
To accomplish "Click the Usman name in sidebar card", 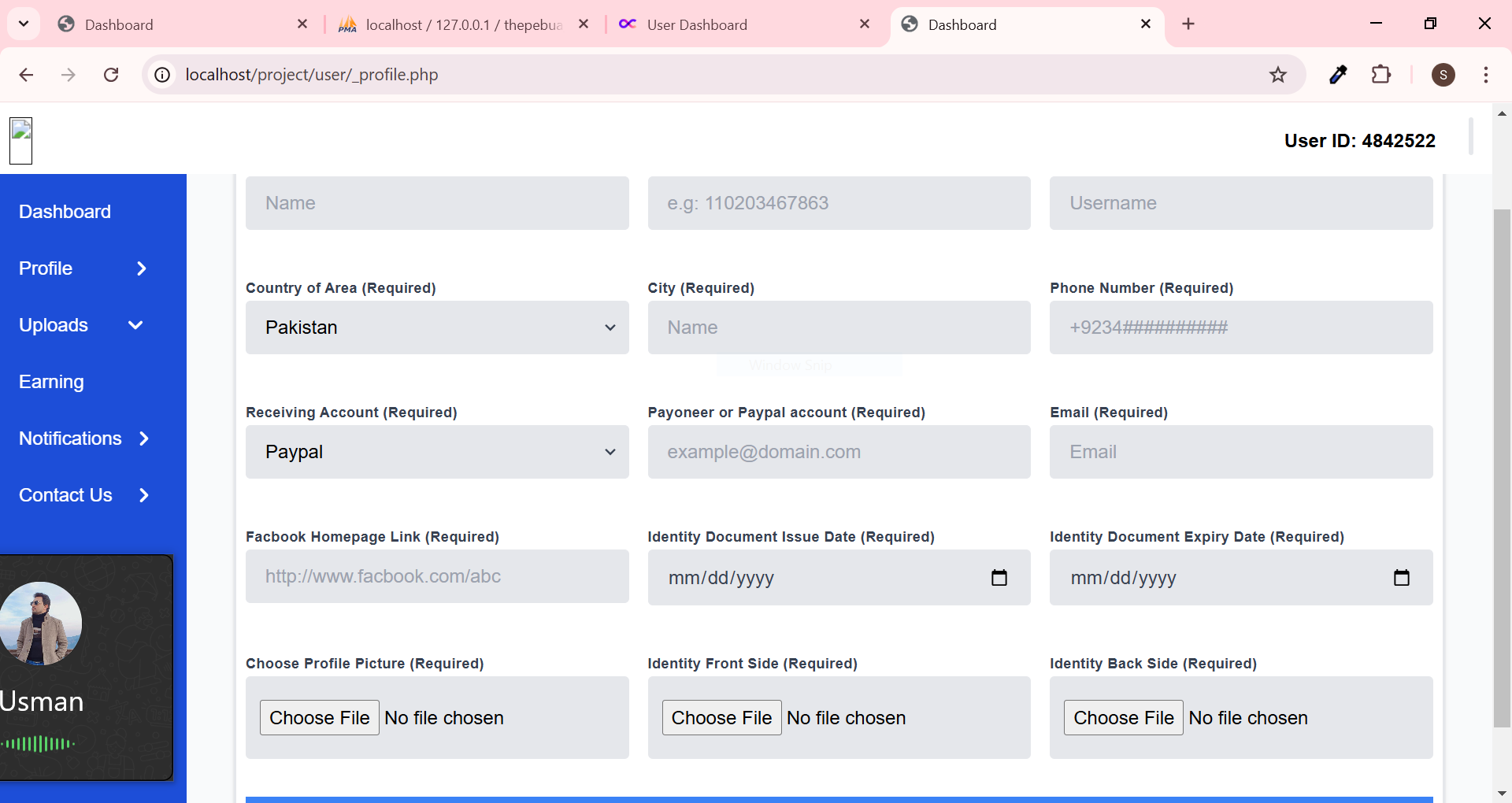I will coord(42,701).
